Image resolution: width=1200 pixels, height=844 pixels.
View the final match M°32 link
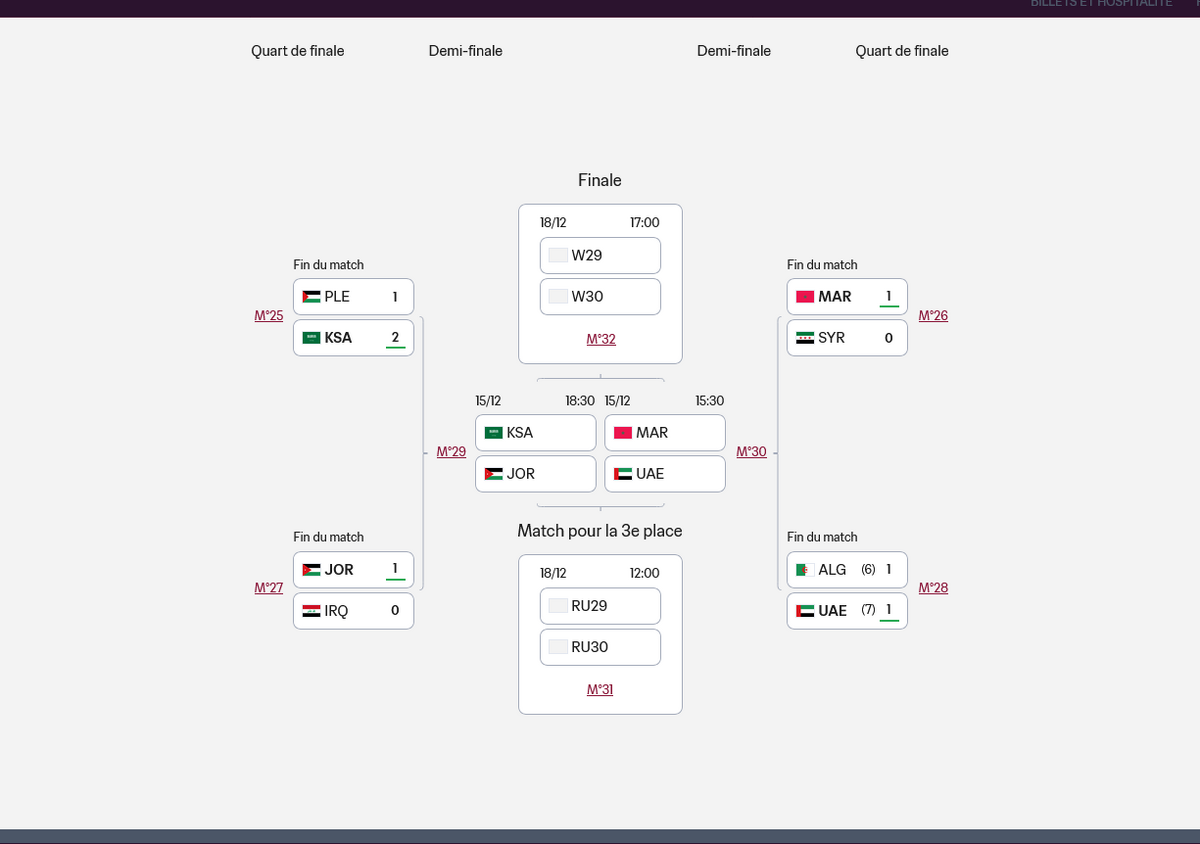coord(601,340)
